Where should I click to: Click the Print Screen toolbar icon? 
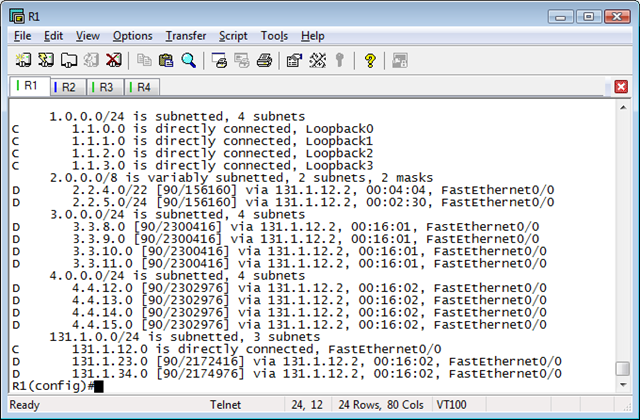click(220, 60)
